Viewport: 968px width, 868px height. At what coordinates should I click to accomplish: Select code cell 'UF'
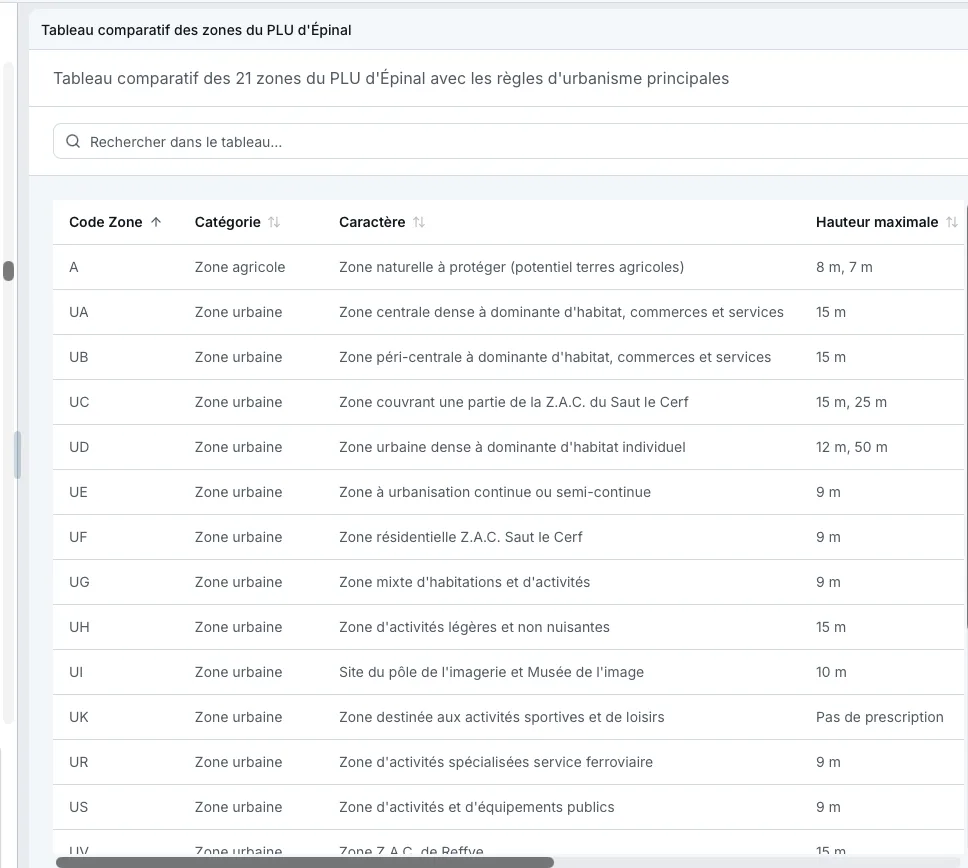point(78,538)
